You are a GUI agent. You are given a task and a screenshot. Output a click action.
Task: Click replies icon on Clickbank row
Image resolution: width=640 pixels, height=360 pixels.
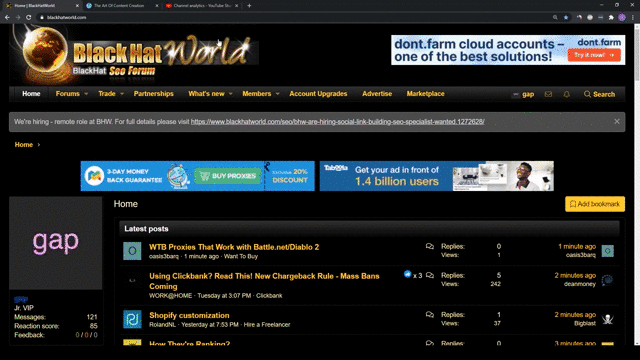pyautogui.click(x=429, y=276)
